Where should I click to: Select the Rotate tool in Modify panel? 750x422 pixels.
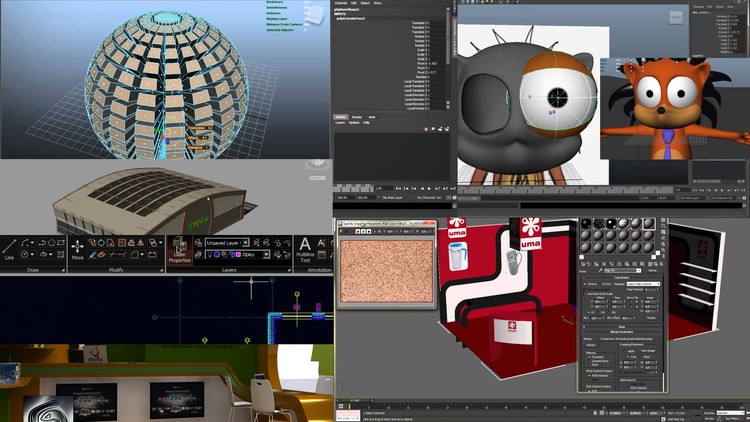[101, 243]
